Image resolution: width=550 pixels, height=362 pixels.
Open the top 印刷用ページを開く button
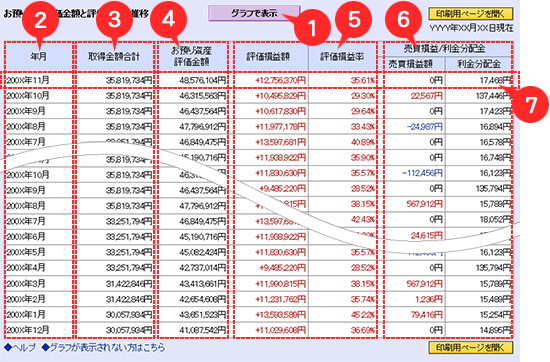[x=471, y=14]
